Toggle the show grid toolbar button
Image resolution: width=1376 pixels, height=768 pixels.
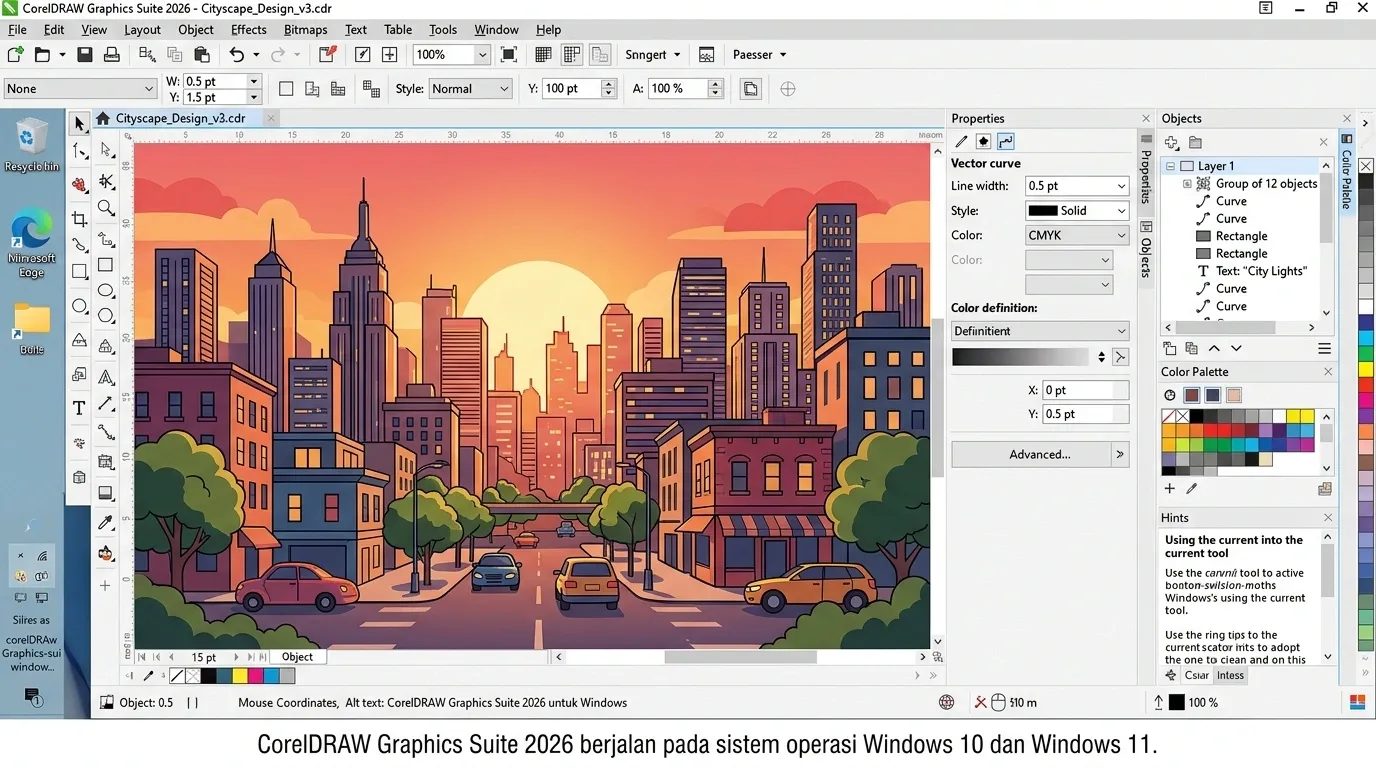(543, 55)
